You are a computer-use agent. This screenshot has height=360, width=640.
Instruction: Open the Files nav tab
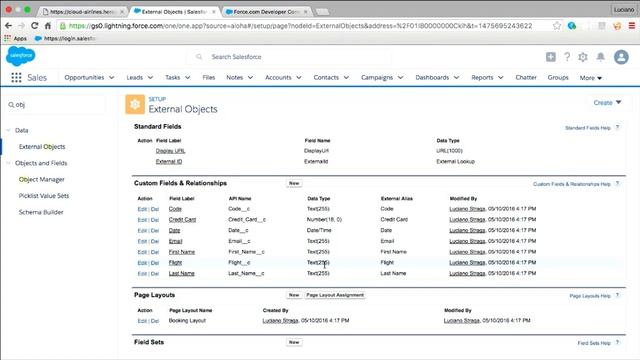pos(209,78)
